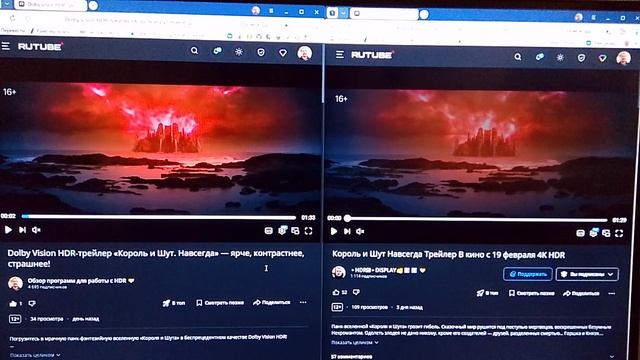Dislike the 4K HDR trailer in right window
The height and width of the screenshot is (360, 640).
coord(356,292)
